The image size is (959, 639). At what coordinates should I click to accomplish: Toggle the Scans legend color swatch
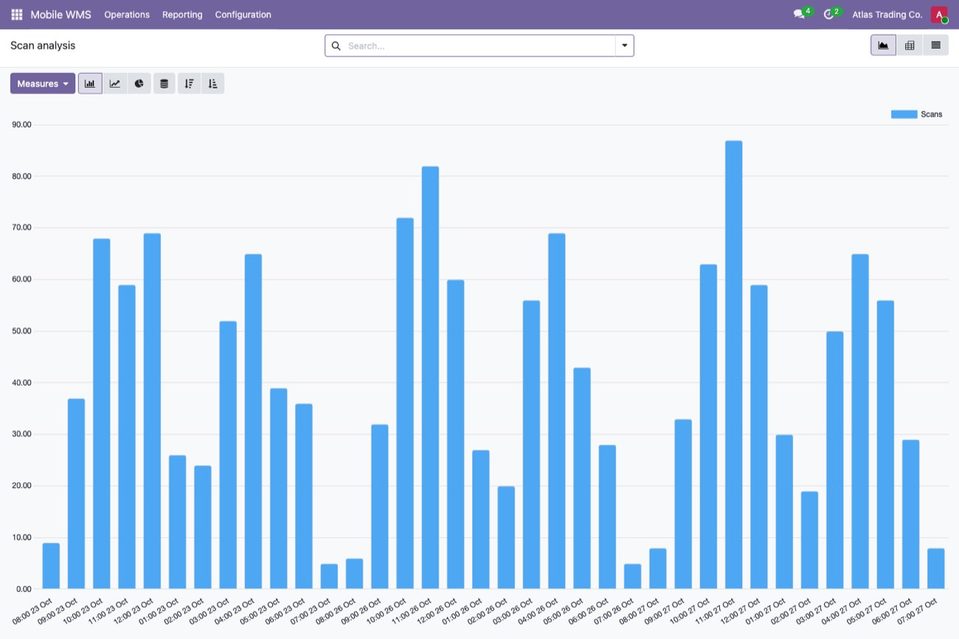coord(904,114)
